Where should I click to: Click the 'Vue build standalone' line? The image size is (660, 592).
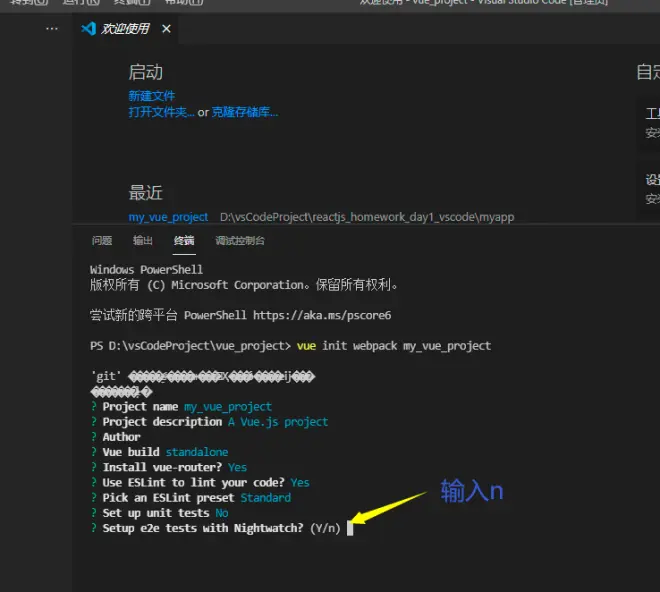click(160, 452)
